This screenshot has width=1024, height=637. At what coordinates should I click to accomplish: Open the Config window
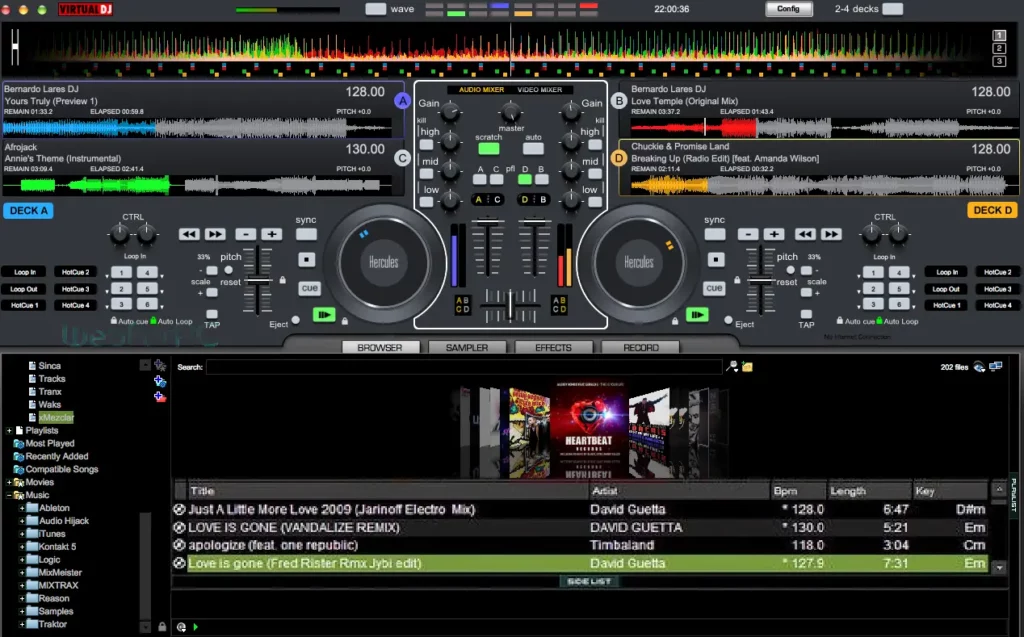point(788,9)
